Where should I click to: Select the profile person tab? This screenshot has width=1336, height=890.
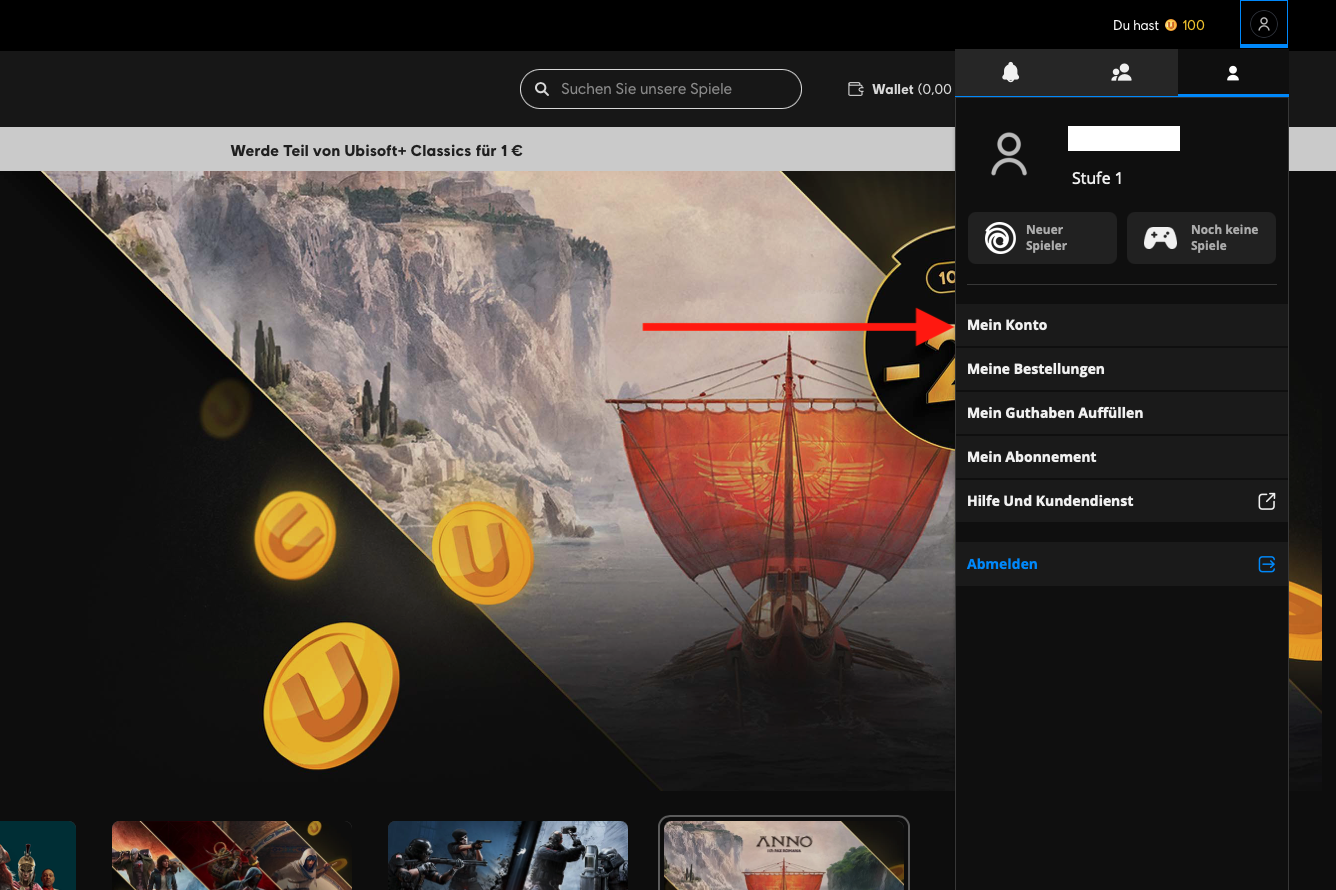[1233, 73]
